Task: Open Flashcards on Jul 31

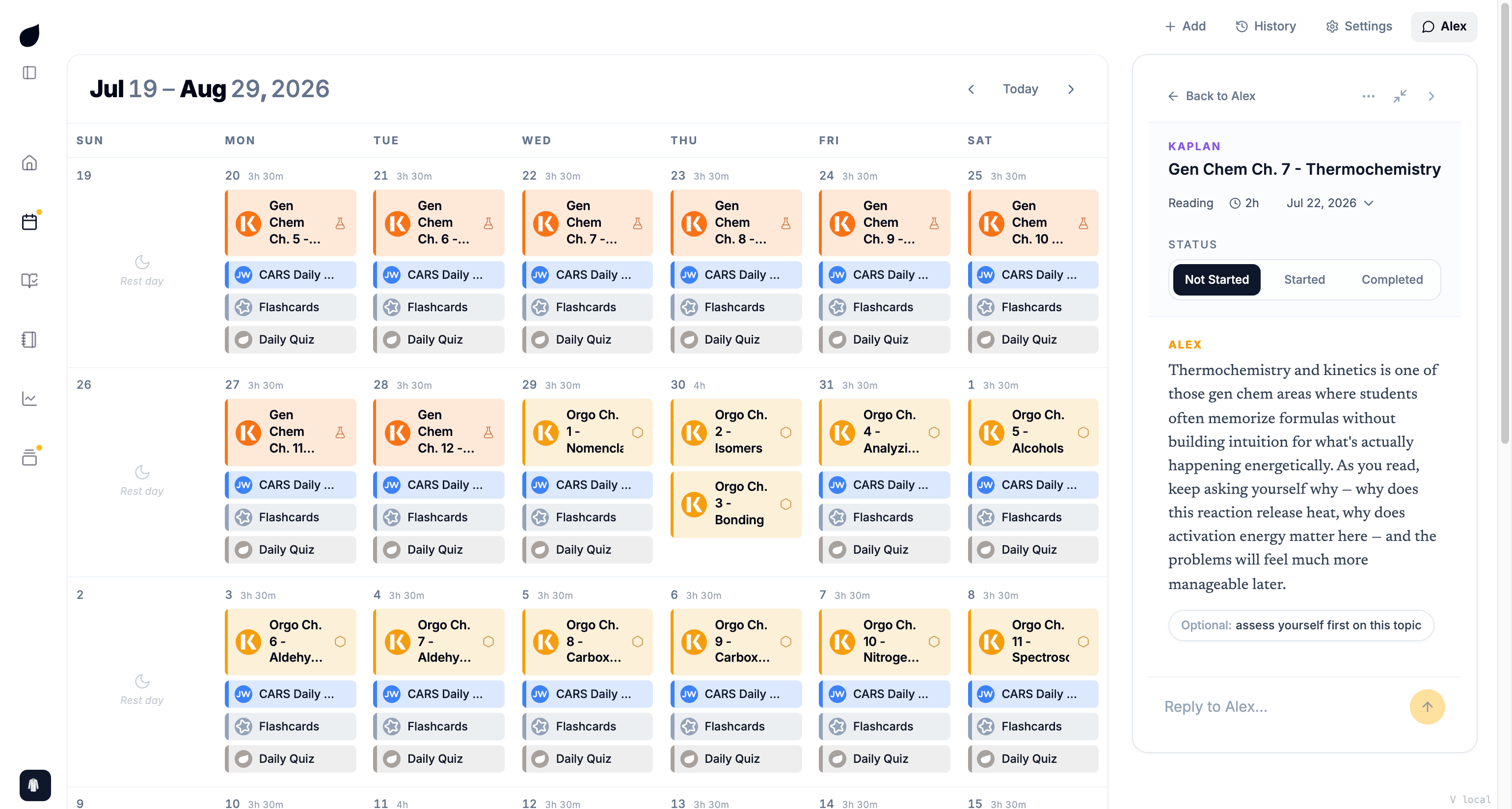Action: 885,517
